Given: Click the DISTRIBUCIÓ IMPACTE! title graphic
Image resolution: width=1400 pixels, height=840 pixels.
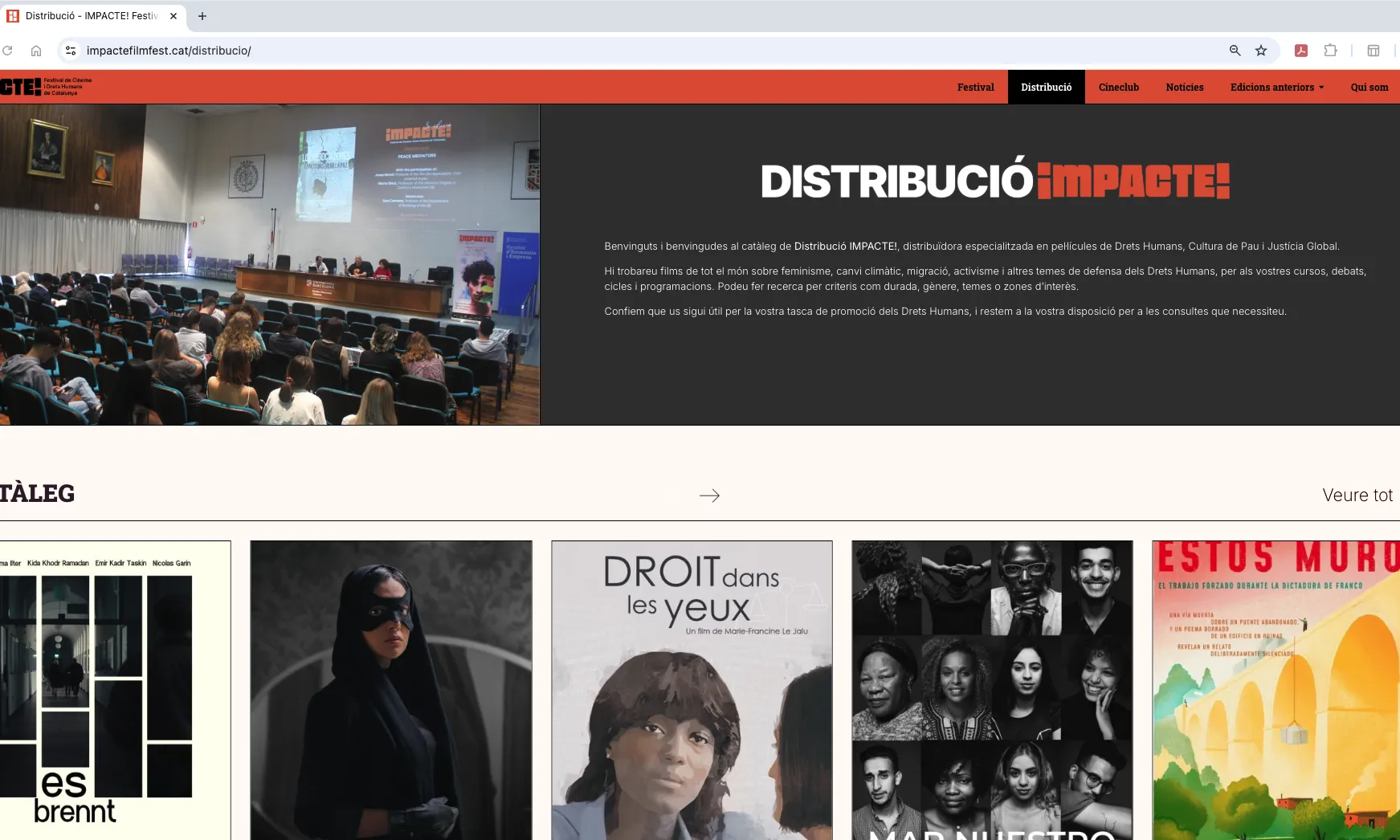Looking at the screenshot, I should 995,180.
